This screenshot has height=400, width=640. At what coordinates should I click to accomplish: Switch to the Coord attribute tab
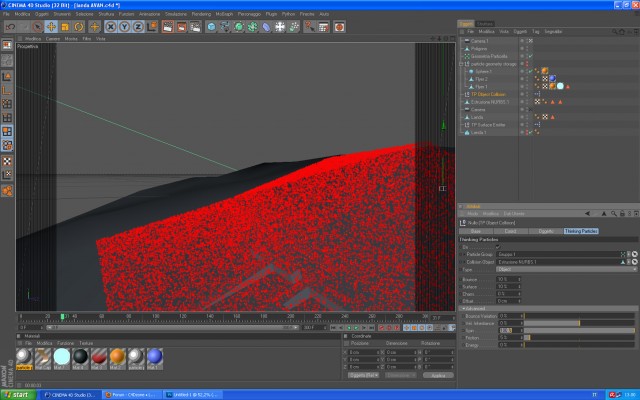point(510,231)
